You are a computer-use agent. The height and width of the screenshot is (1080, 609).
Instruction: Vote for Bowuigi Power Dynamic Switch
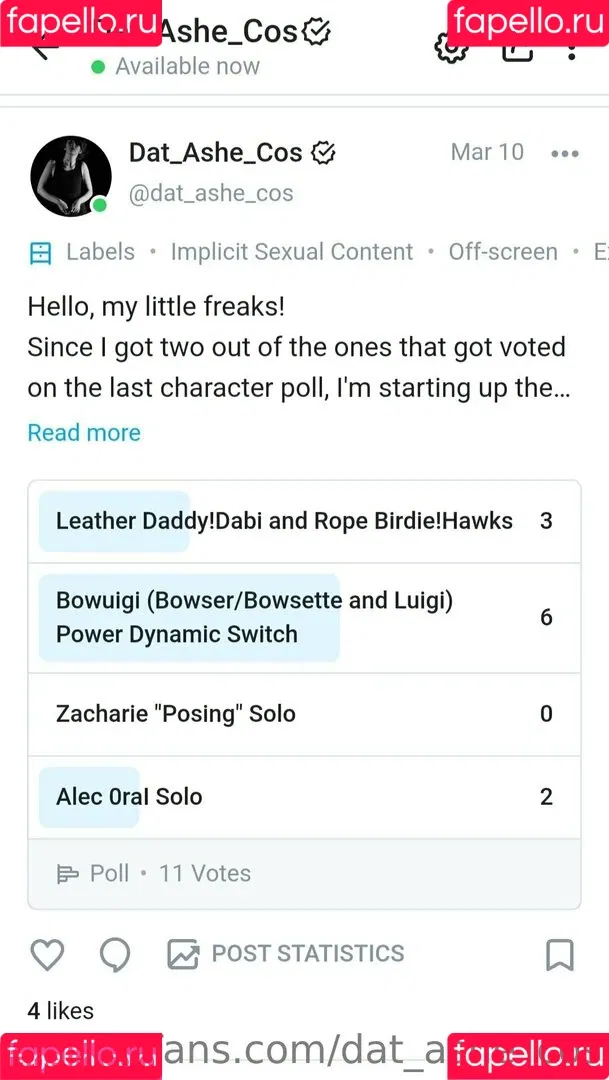[304, 618]
